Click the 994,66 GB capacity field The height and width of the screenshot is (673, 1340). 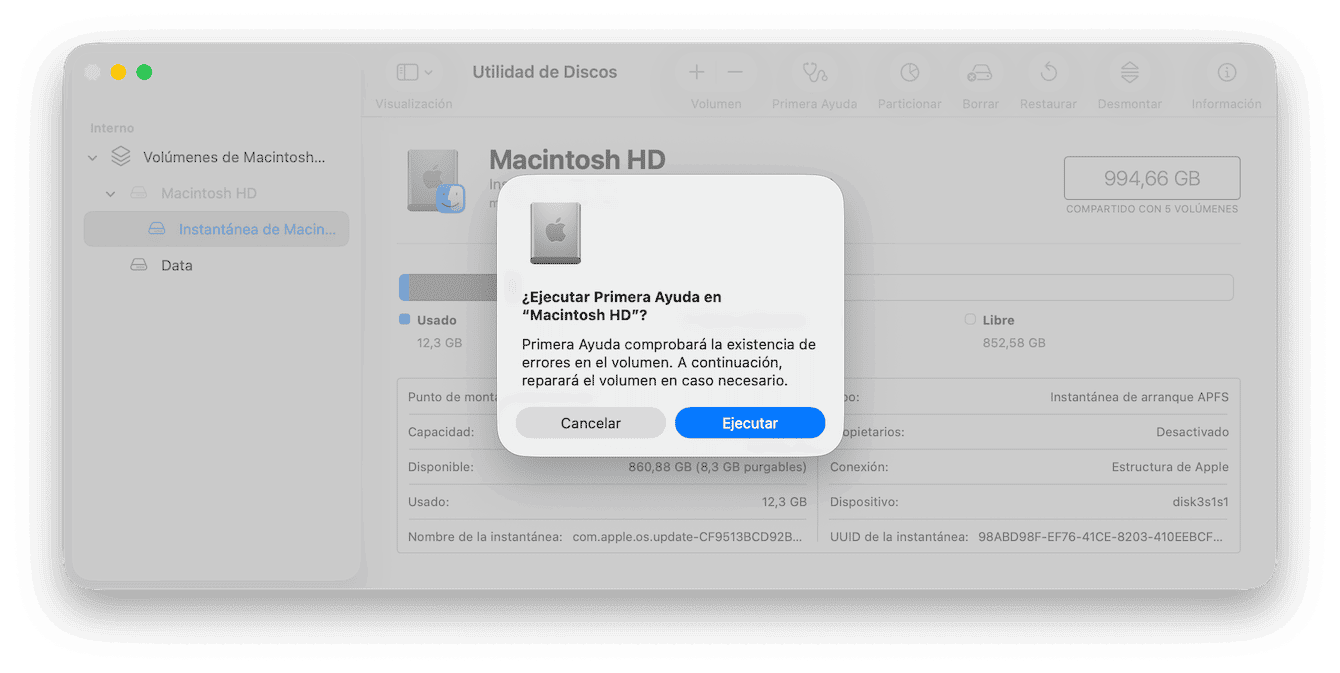(1151, 178)
